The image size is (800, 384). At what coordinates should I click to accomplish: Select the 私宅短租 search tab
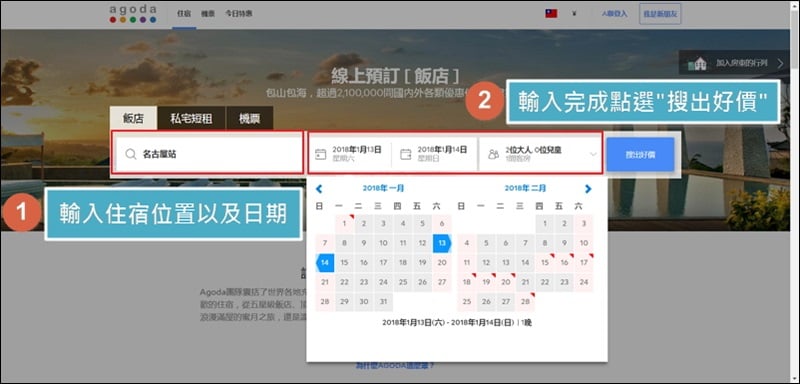[x=191, y=119]
